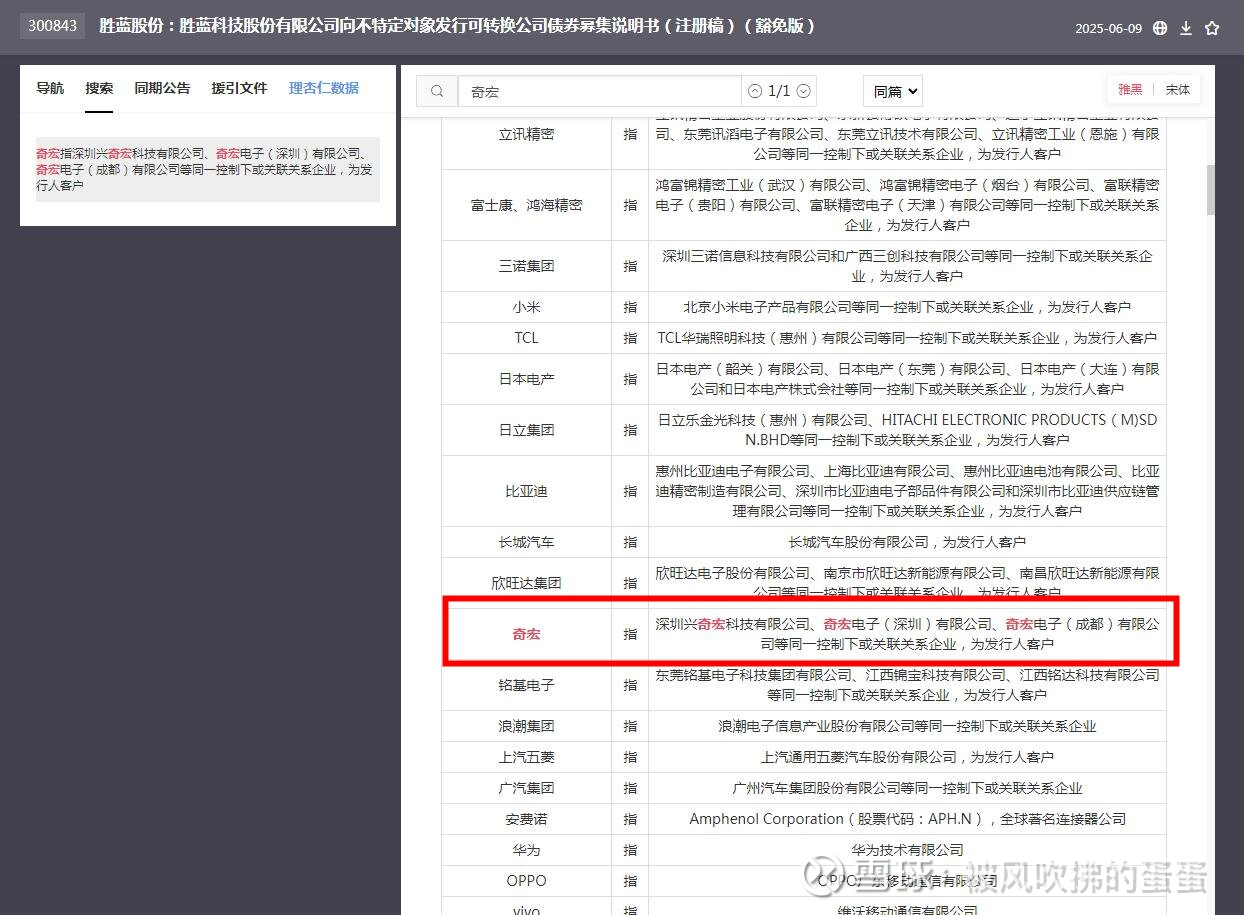Open the 奇宏 search result in sidebar
The image size is (1244, 915).
(208, 169)
